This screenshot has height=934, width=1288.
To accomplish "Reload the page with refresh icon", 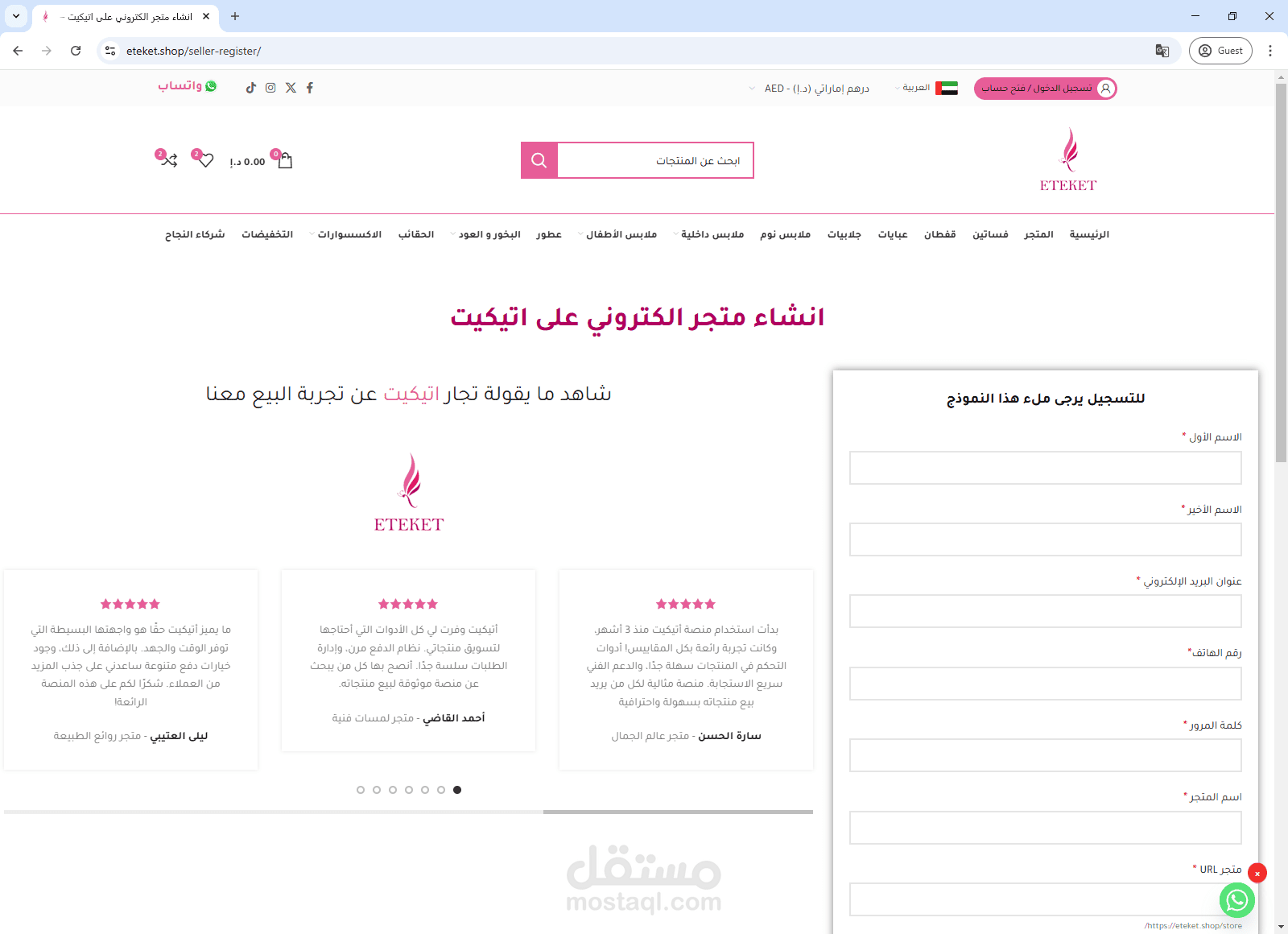I will tap(76, 51).
